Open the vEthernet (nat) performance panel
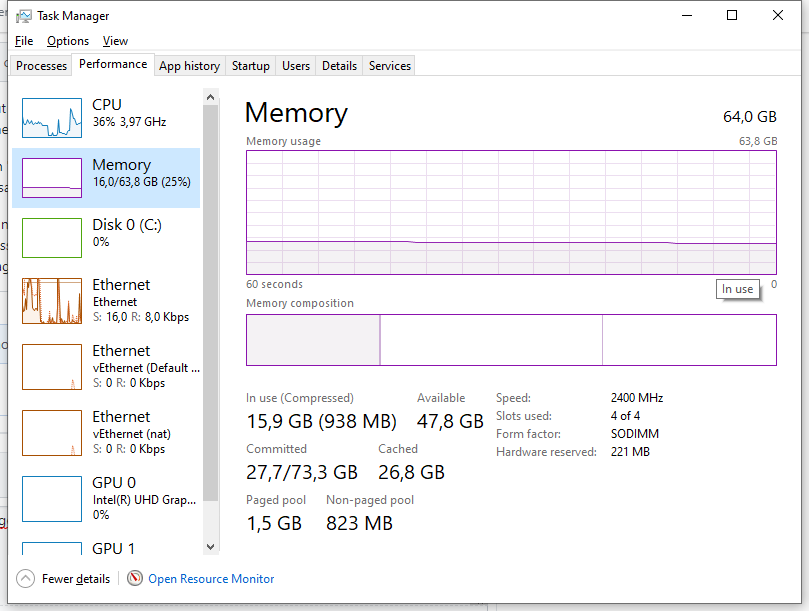 (110, 432)
